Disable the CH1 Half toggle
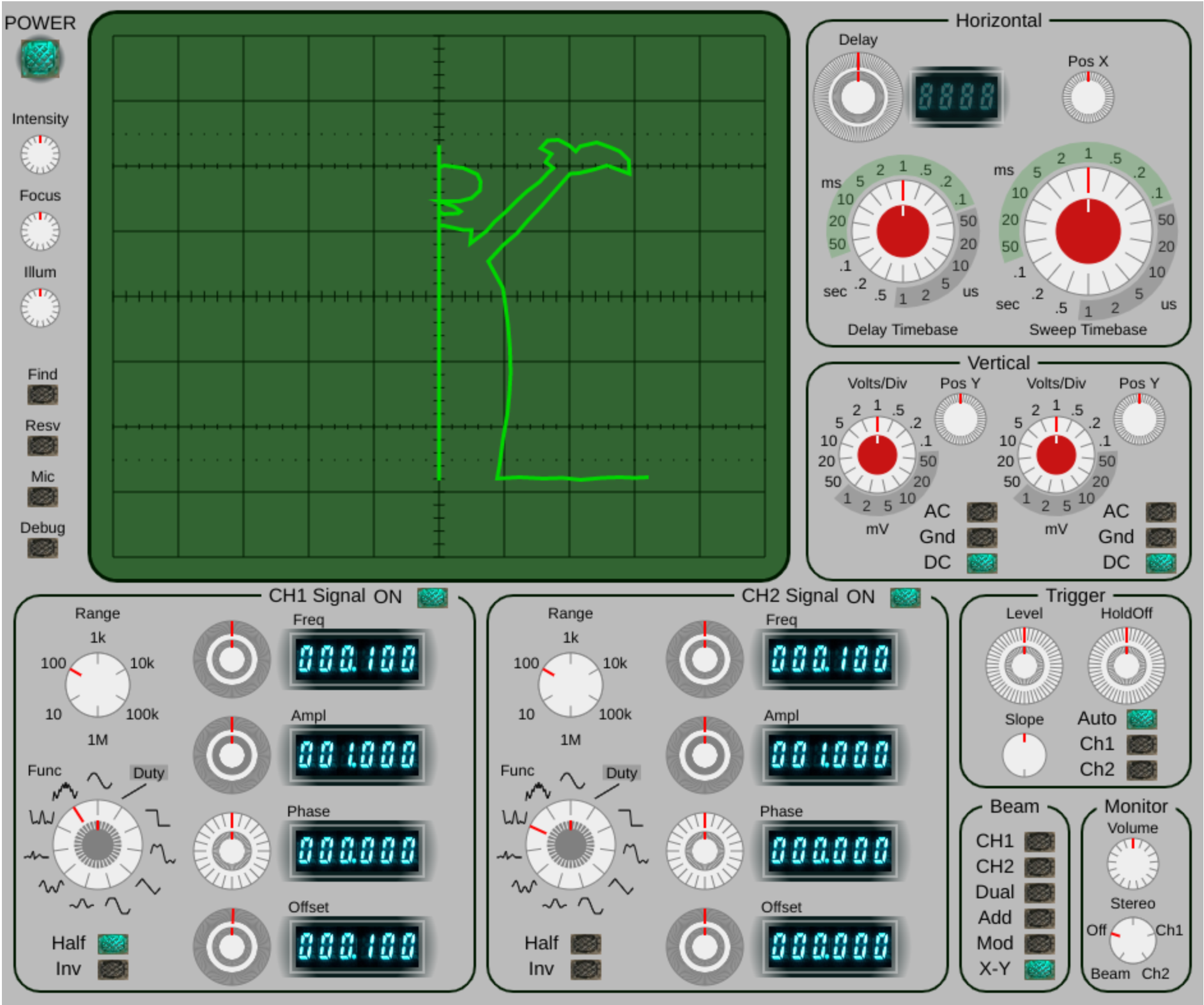This screenshot has width=1204, height=1005. (x=113, y=944)
